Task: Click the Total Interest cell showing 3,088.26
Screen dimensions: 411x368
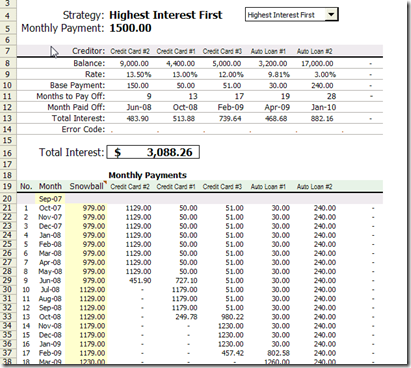Action: click(x=153, y=152)
